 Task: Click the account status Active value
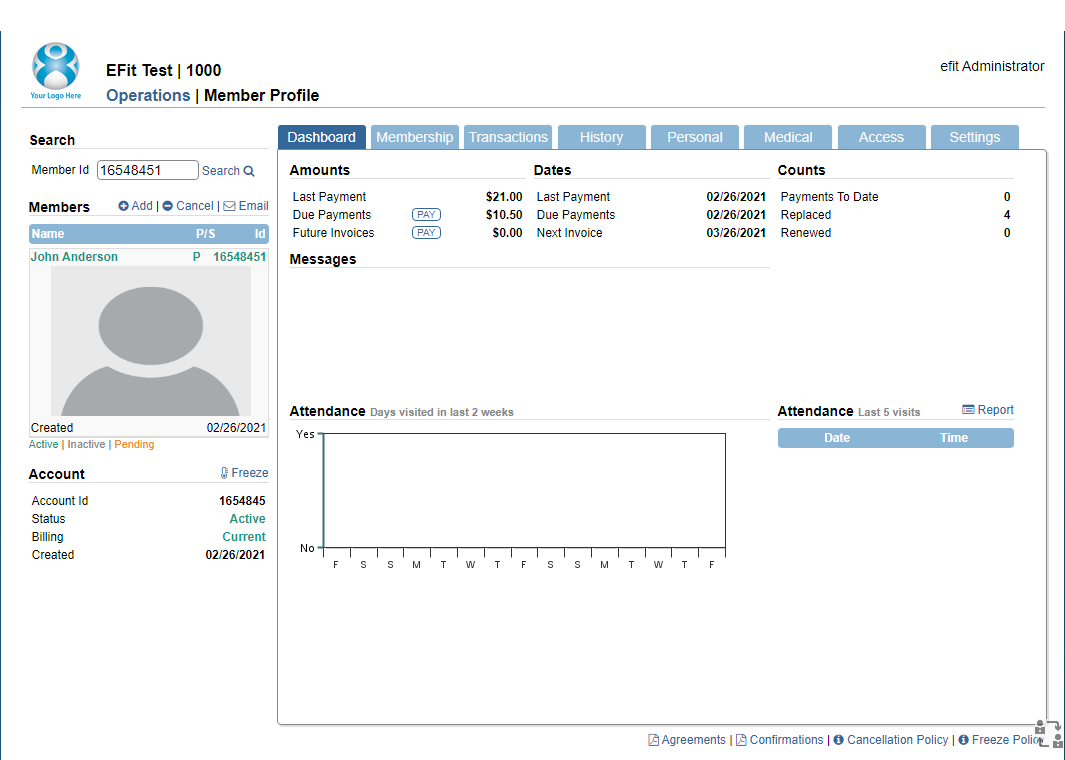(247, 519)
